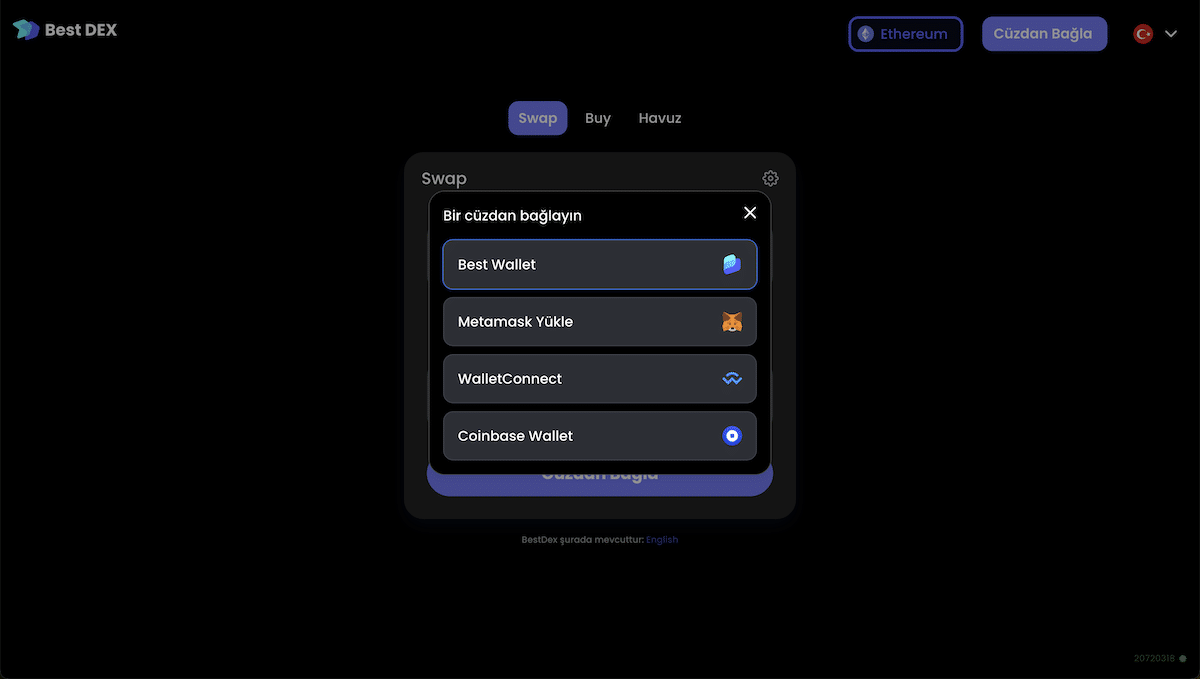Click the 'BestDex şurada mevcuttur:' text
Image resolution: width=1200 pixels, height=679 pixels.
[x=582, y=540]
